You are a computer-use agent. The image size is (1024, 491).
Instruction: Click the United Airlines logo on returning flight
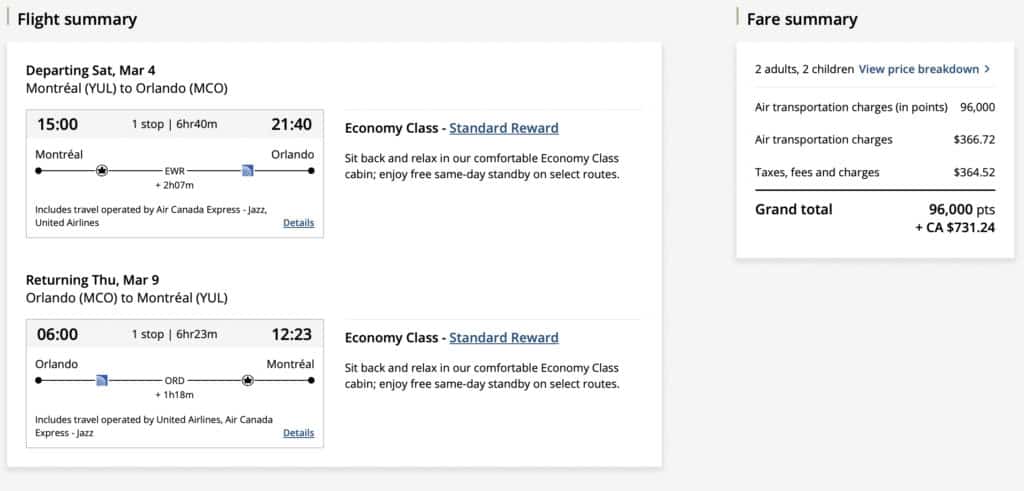pyautogui.click(x=102, y=380)
